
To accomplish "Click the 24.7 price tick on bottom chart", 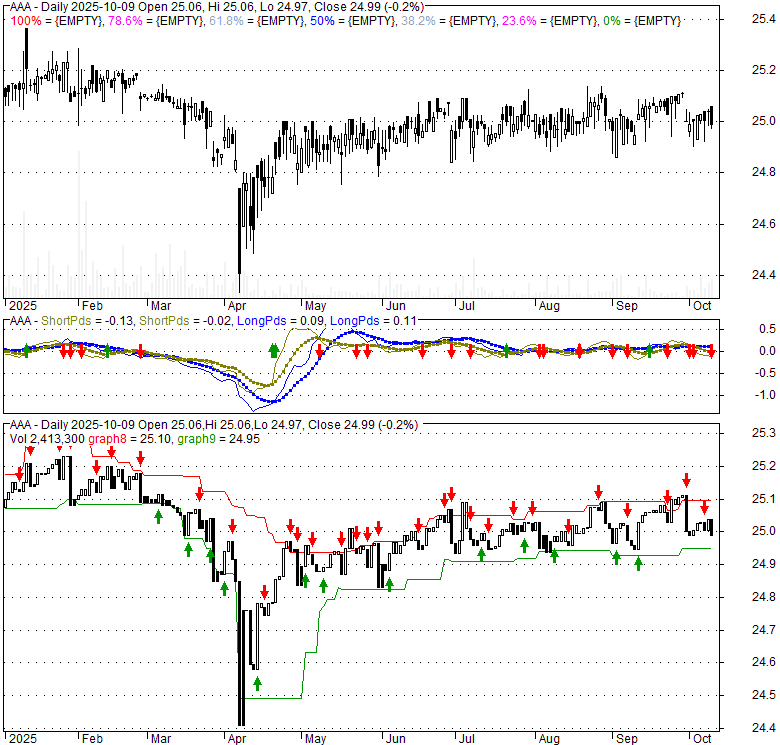I will pos(763,630).
